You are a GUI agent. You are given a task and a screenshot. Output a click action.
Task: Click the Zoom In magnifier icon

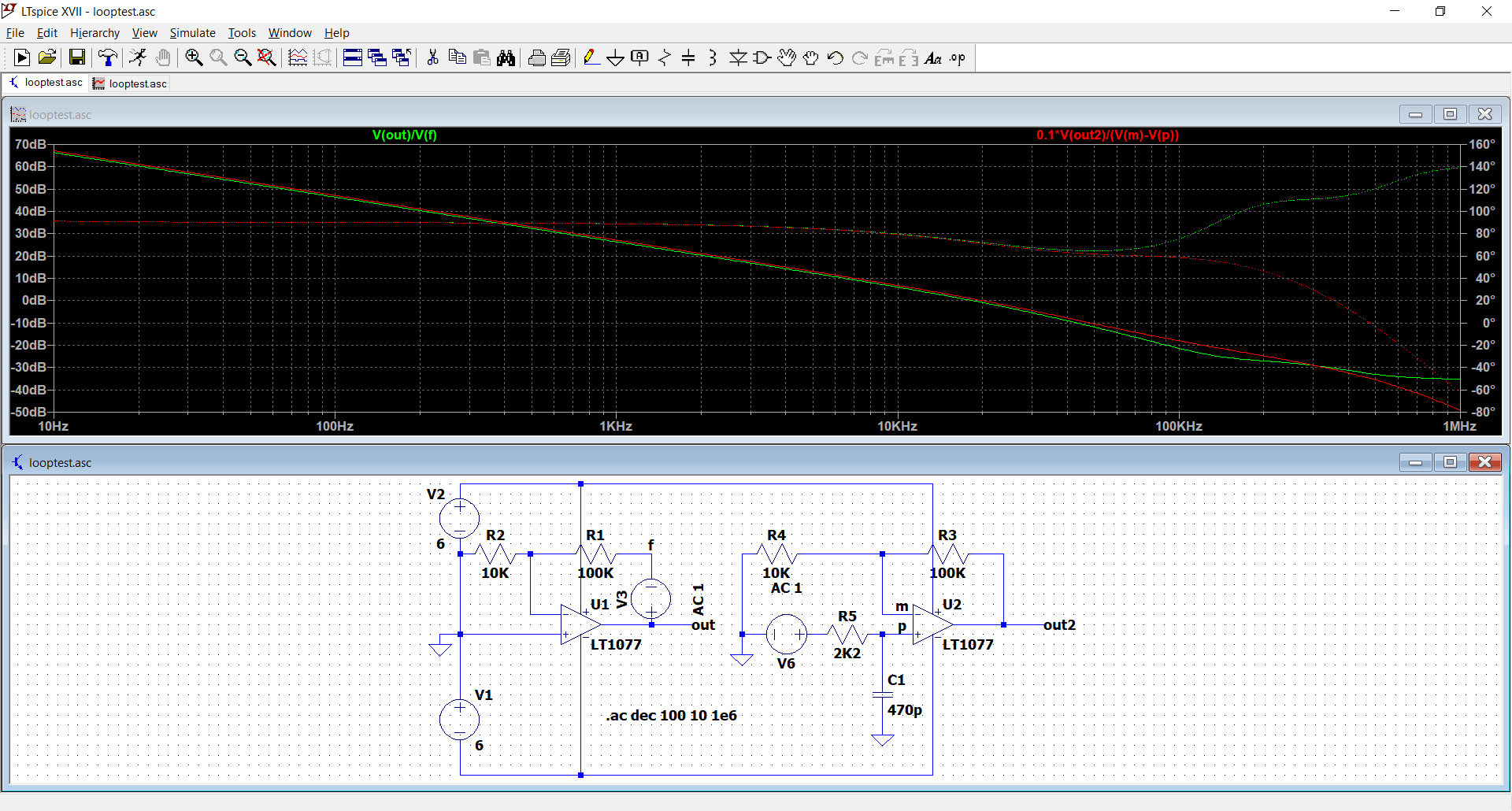click(194, 57)
